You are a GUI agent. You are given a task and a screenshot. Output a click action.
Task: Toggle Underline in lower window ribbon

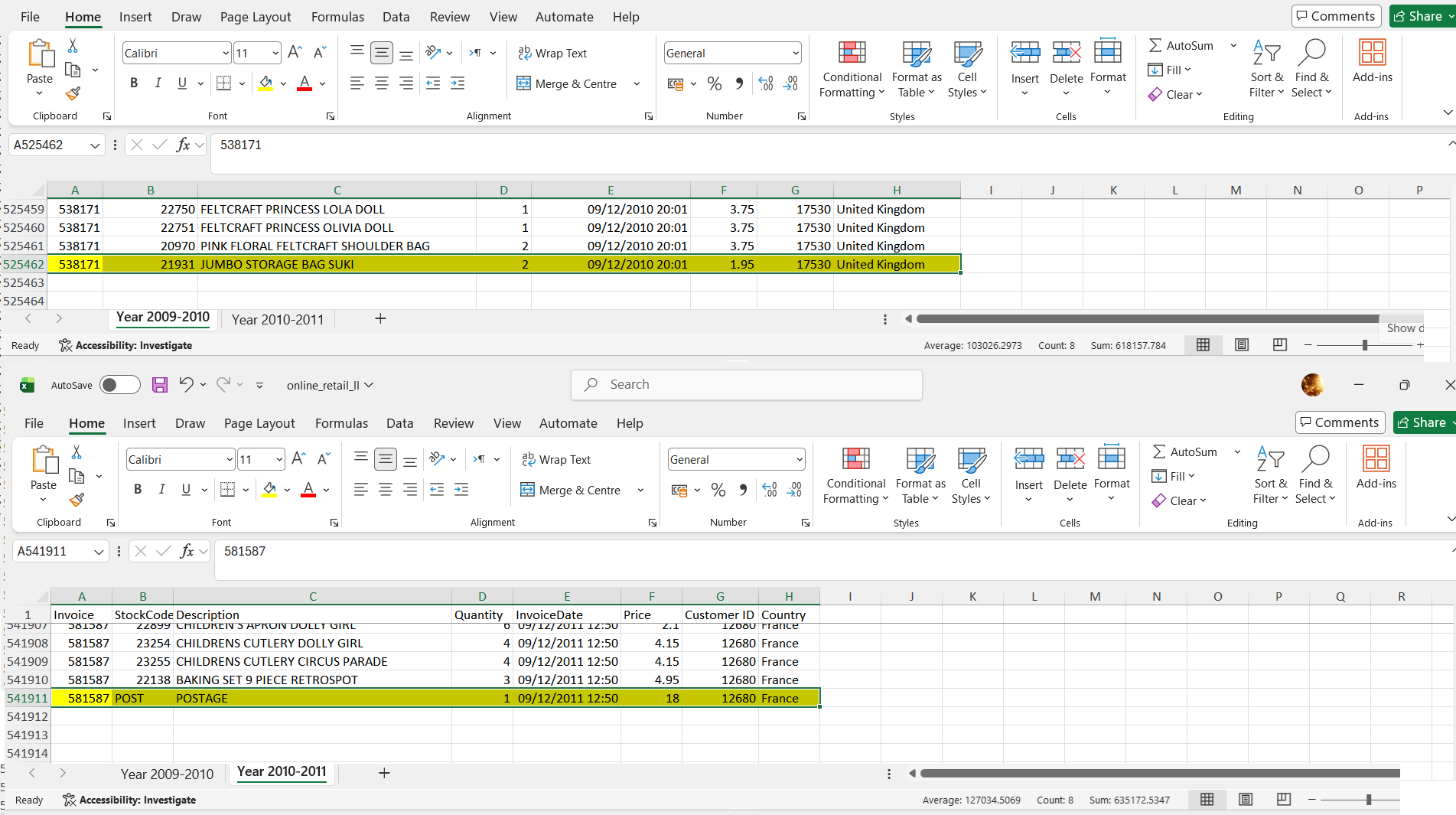pyautogui.click(x=186, y=490)
